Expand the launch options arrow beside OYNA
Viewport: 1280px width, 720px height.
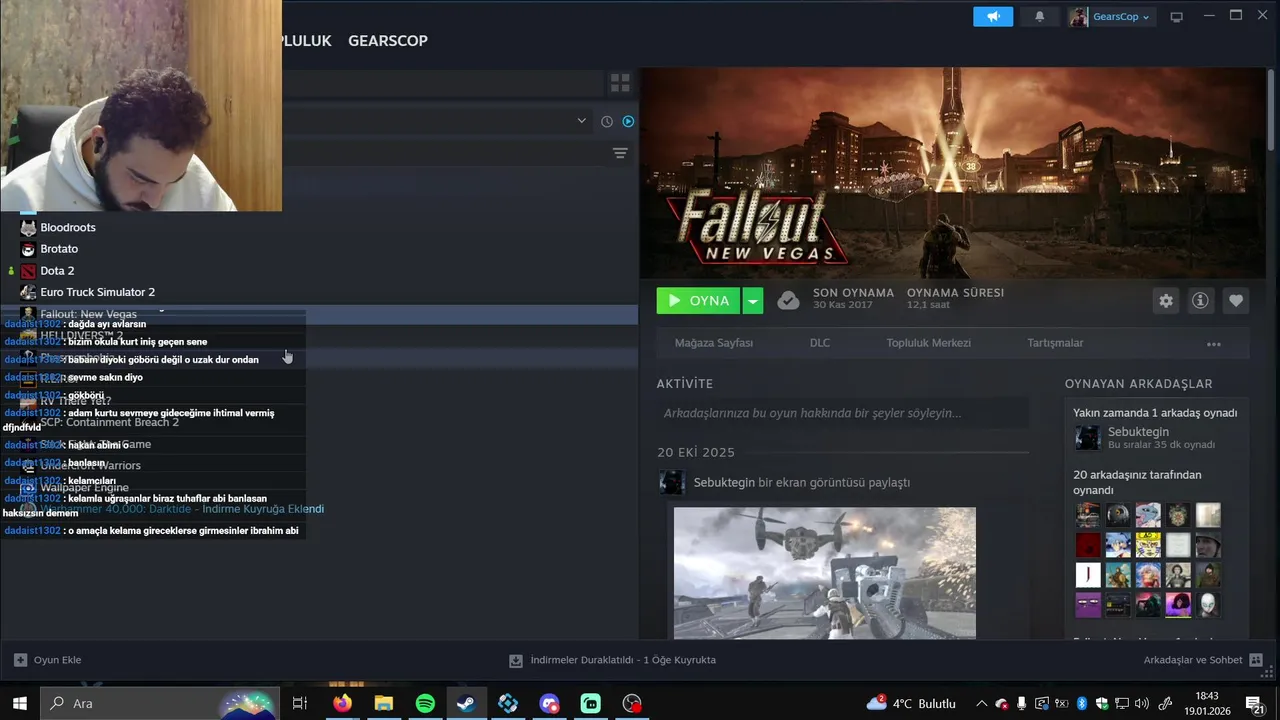(x=753, y=300)
